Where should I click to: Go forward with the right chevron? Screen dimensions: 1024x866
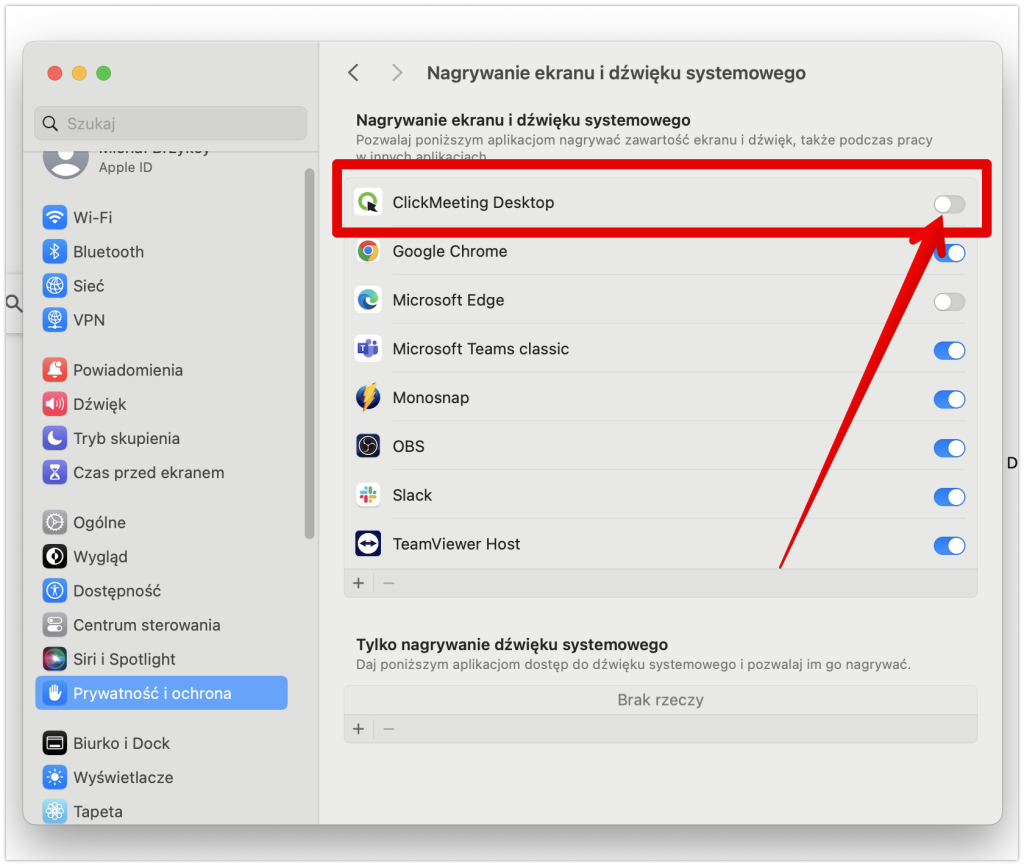(396, 72)
